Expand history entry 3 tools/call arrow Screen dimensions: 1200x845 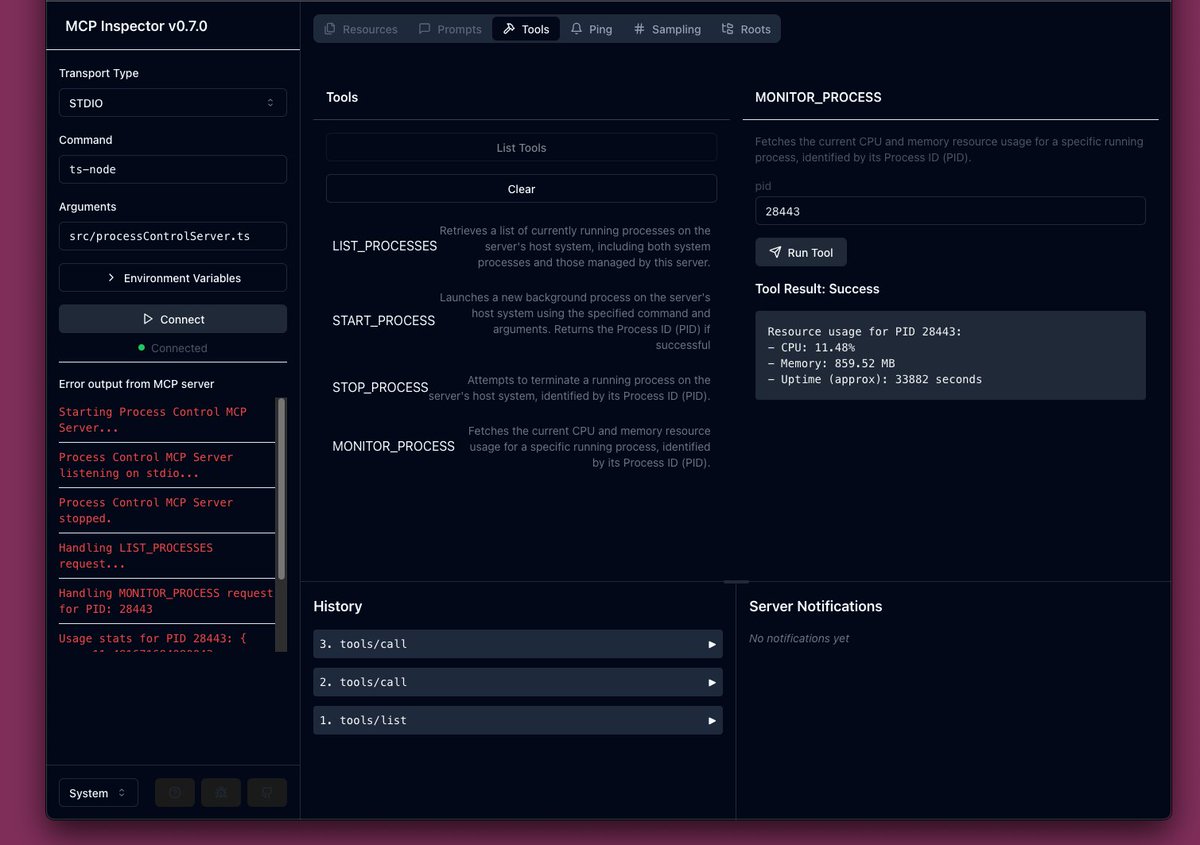(712, 644)
